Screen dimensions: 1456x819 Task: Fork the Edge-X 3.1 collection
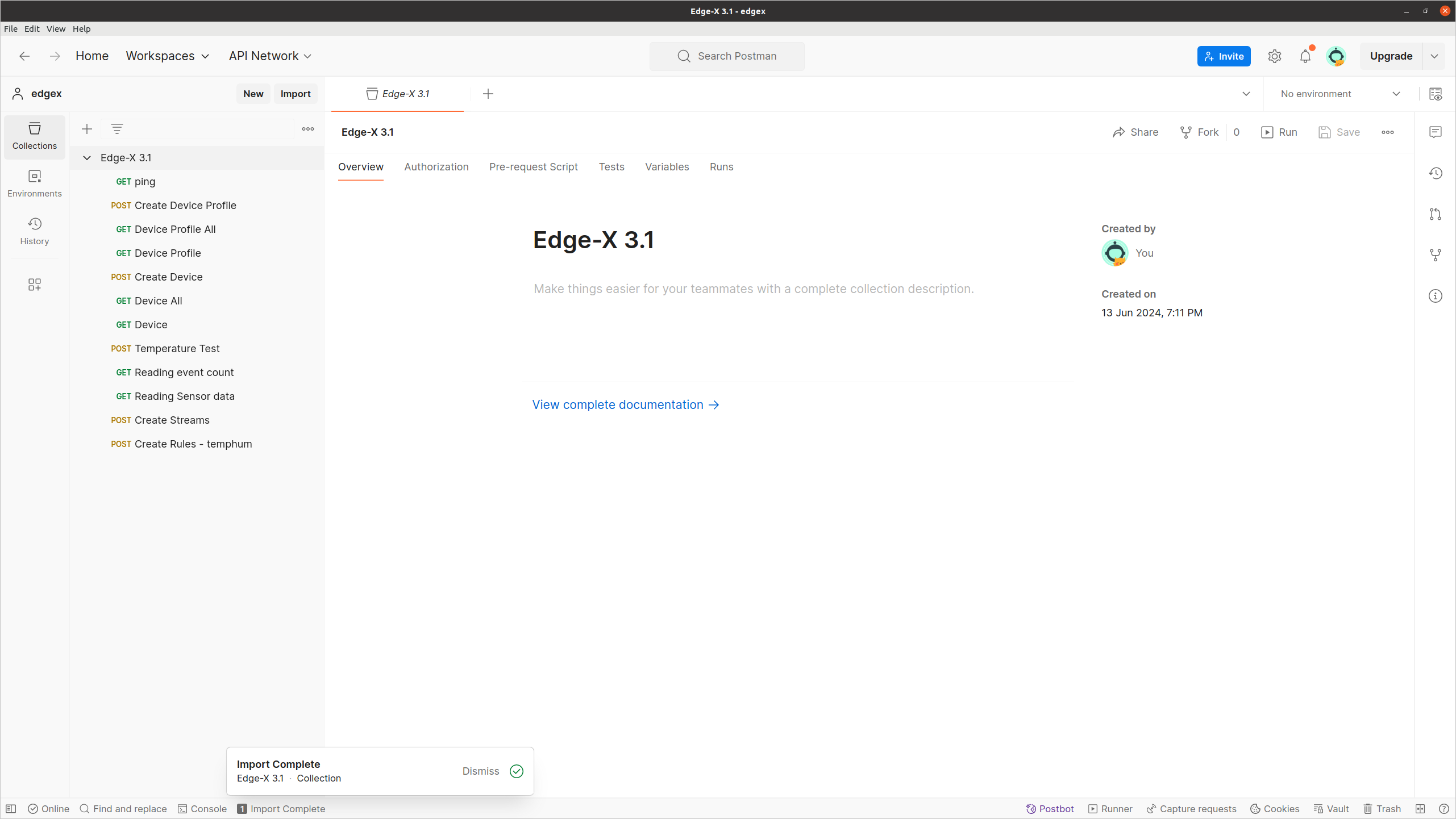(x=1200, y=132)
